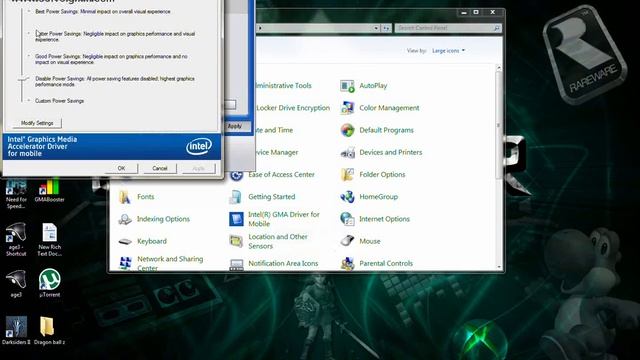Expand the address bar history dropdown arrow

pyautogui.click(x=376, y=28)
